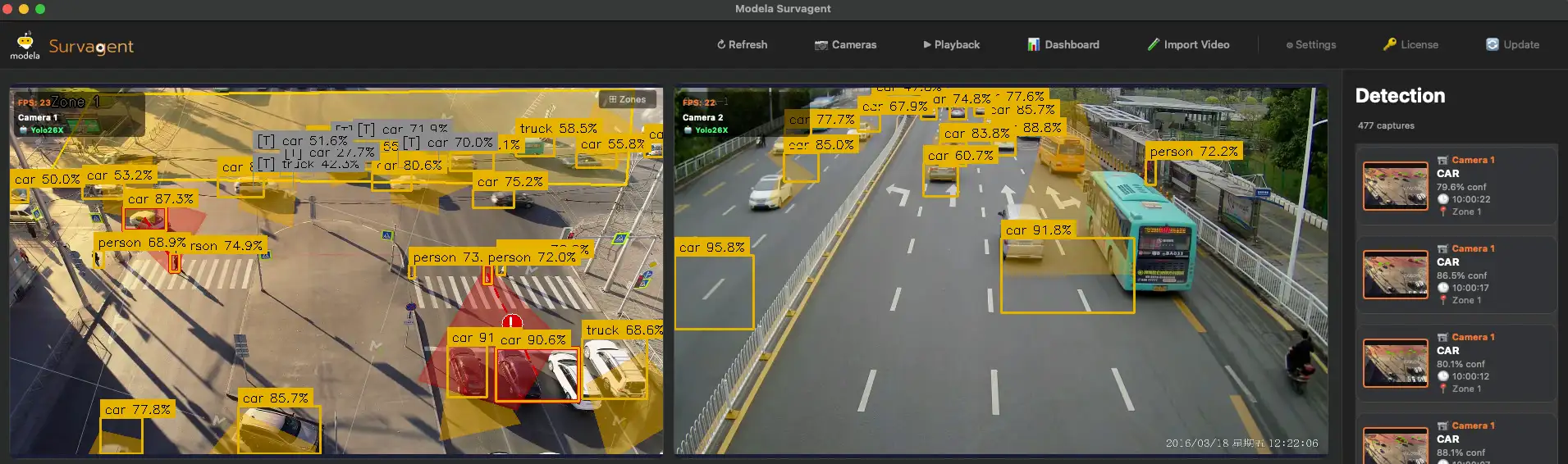This screenshot has width=1568, height=464.
Task: Click the Modela bee logo
Action: 25,45
